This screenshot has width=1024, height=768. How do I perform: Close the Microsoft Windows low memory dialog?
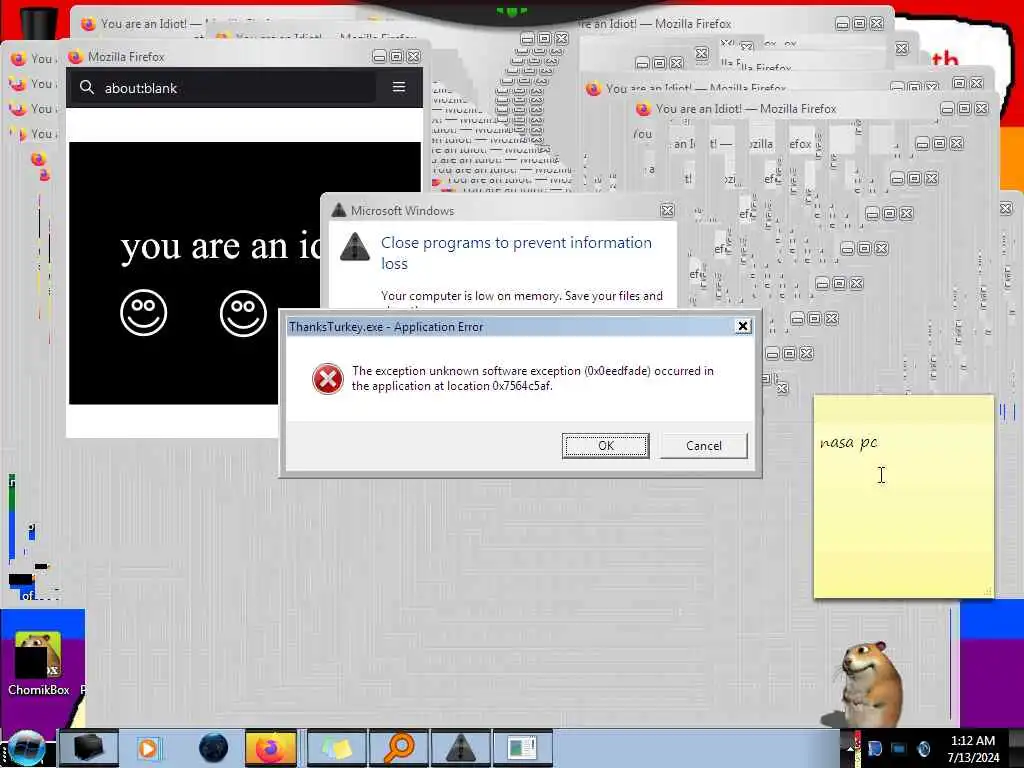(667, 210)
